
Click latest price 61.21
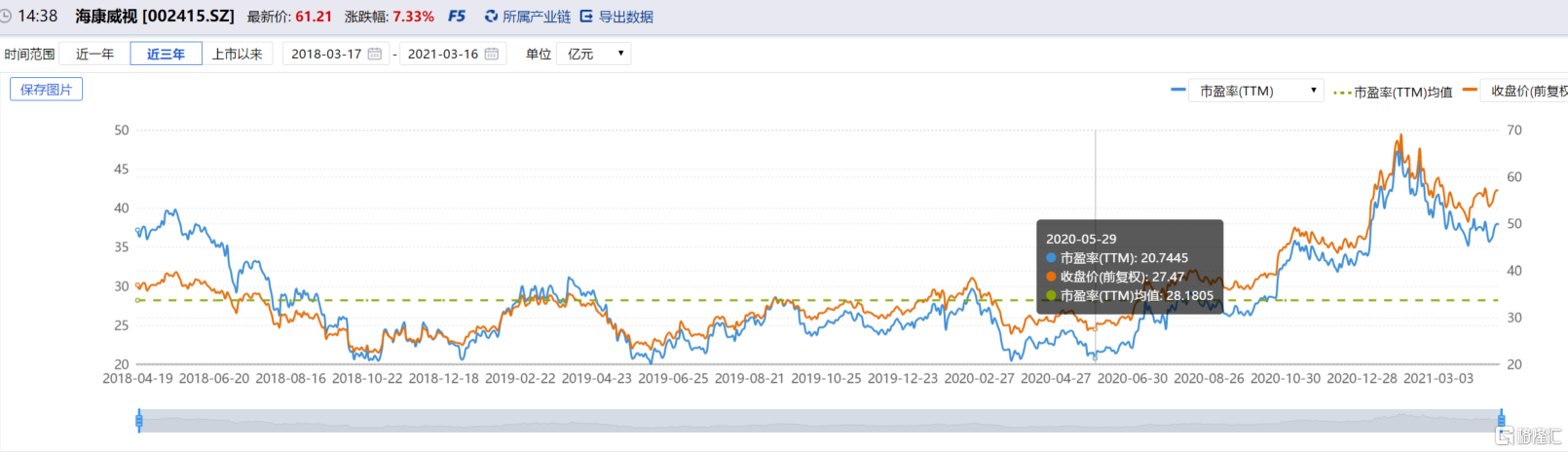314,17
